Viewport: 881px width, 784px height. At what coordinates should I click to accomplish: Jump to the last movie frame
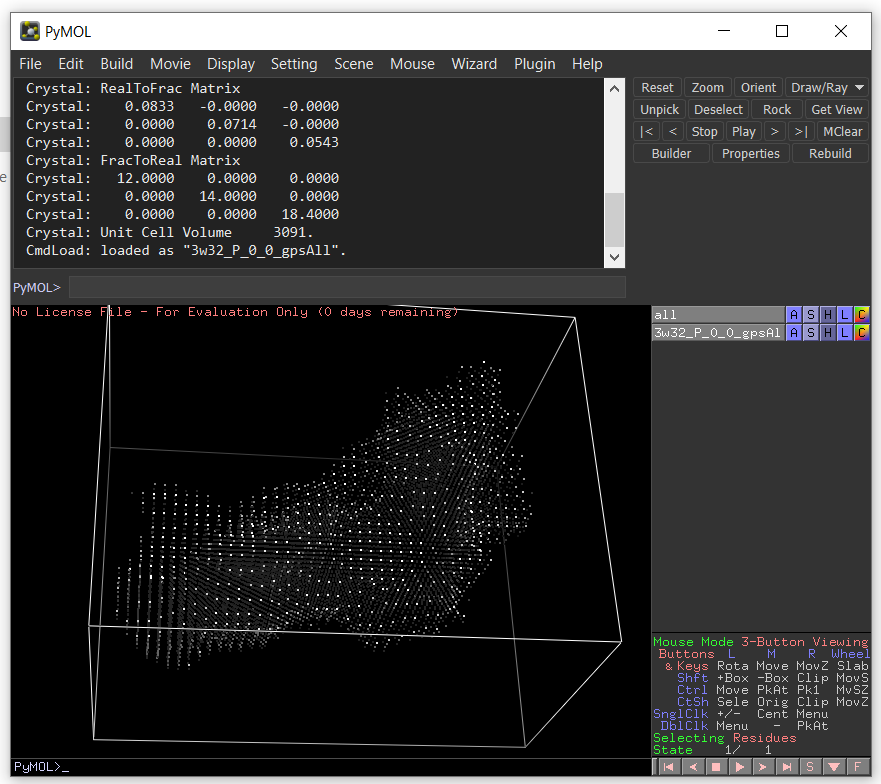click(x=786, y=766)
